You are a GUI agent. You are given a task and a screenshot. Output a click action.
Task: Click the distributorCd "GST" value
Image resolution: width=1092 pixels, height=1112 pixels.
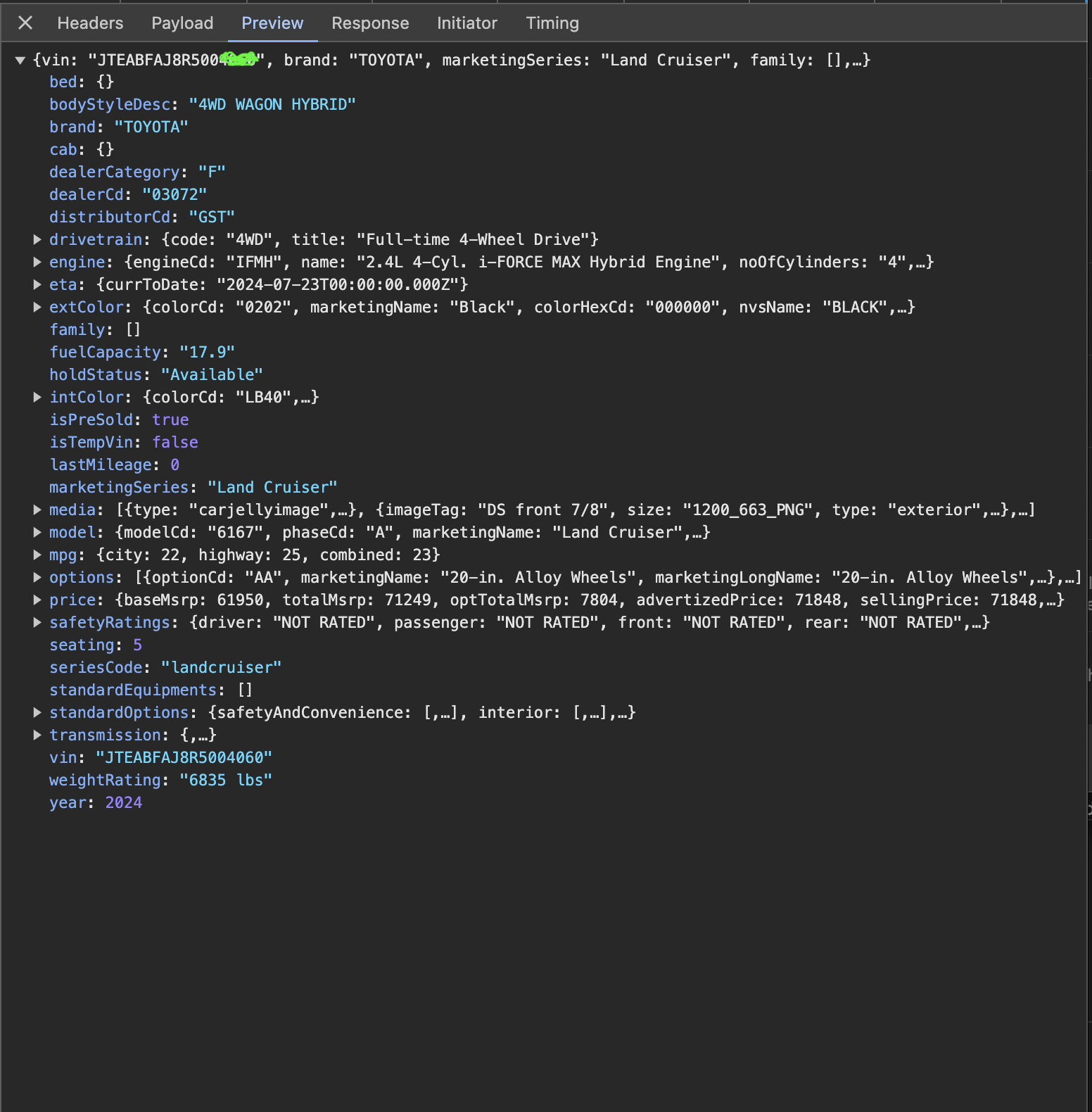(x=212, y=217)
